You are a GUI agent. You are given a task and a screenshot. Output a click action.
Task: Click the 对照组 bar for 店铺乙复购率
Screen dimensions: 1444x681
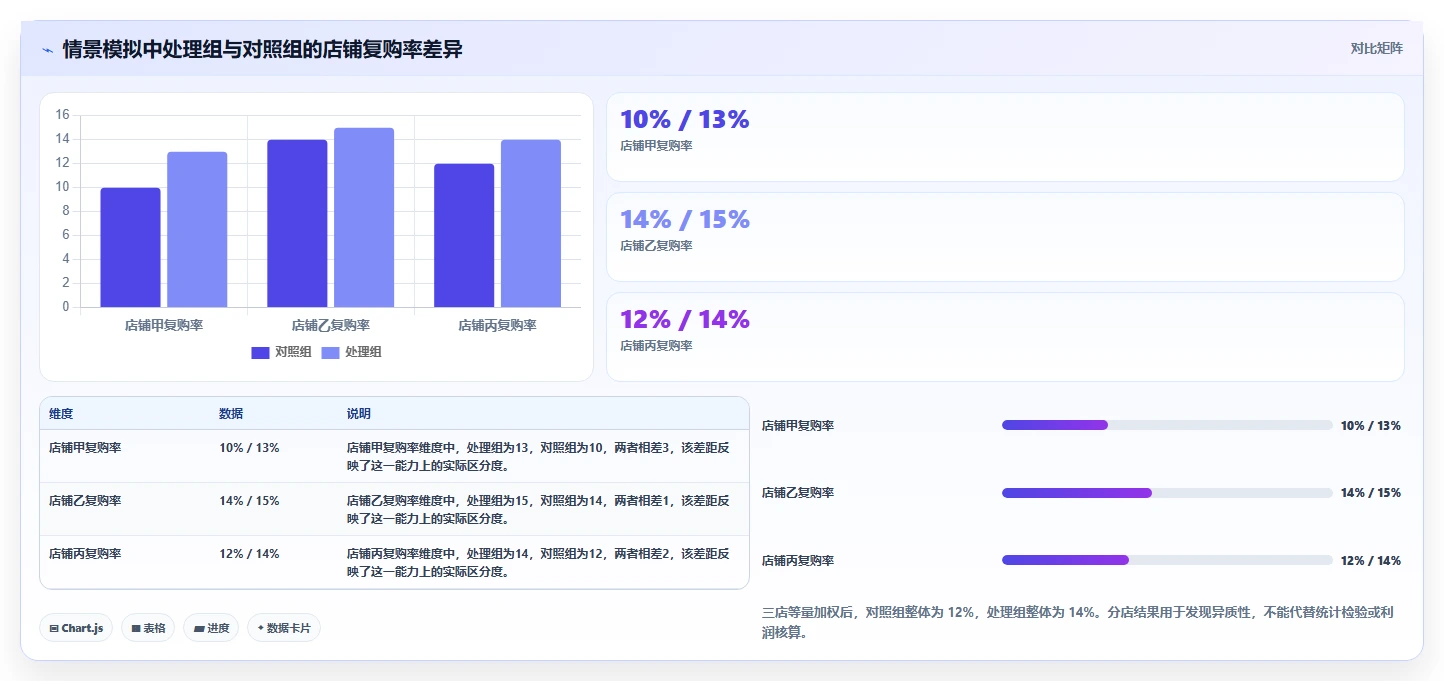[297, 223]
